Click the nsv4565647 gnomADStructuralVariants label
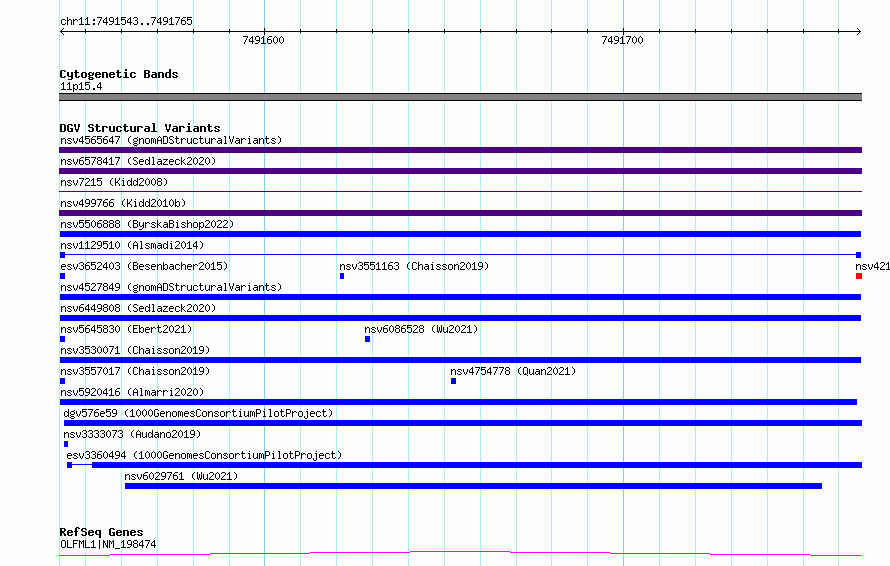 point(171,140)
